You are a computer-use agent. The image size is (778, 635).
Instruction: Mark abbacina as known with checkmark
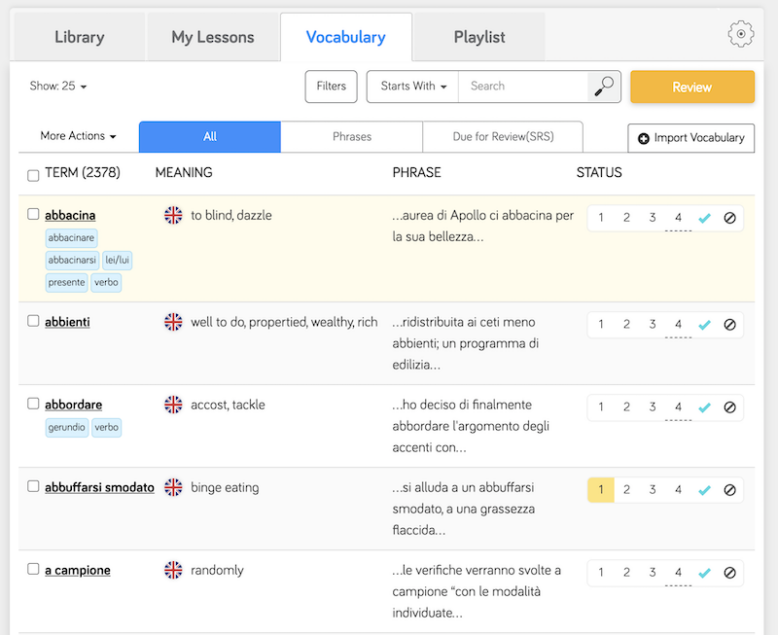pyautogui.click(x=704, y=218)
